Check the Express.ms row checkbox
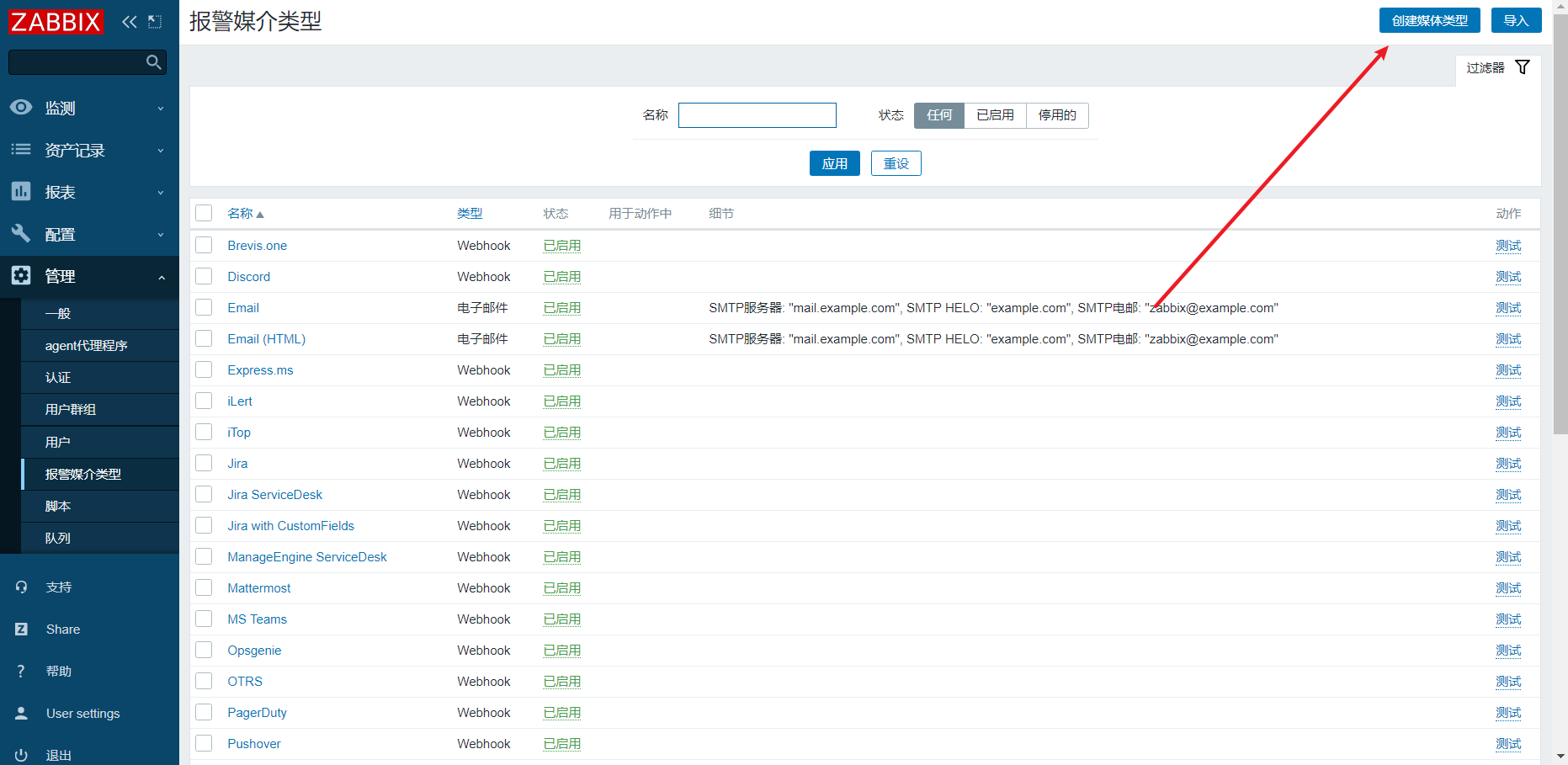1568x765 pixels. 204,369
